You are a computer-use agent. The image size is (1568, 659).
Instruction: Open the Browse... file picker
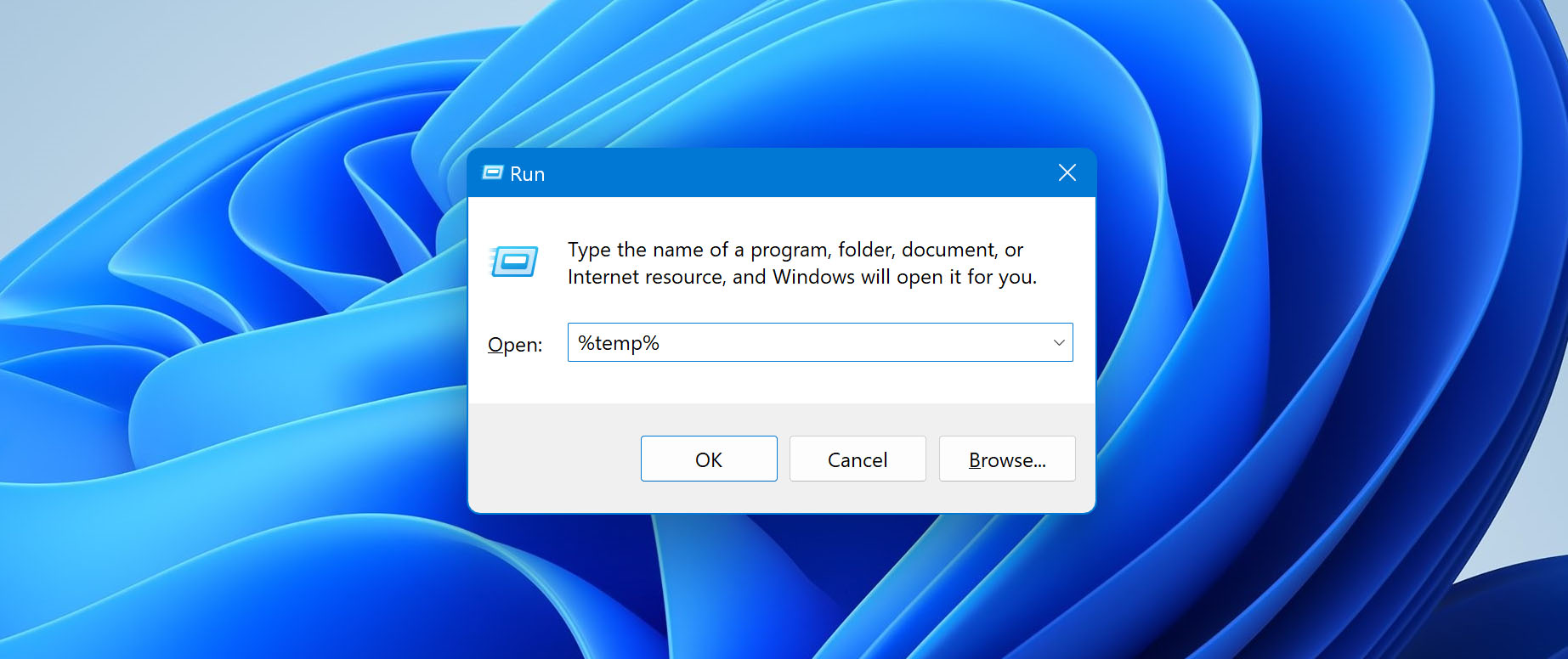(x=1006, y=459)
